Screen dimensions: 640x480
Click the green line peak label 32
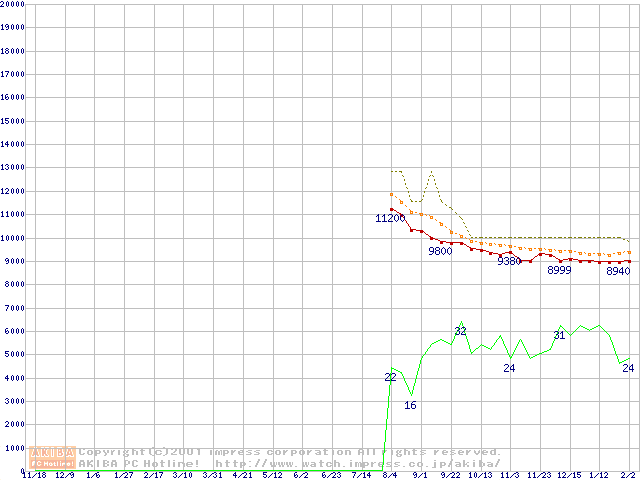pyautogui.click(x=460, y=331)
